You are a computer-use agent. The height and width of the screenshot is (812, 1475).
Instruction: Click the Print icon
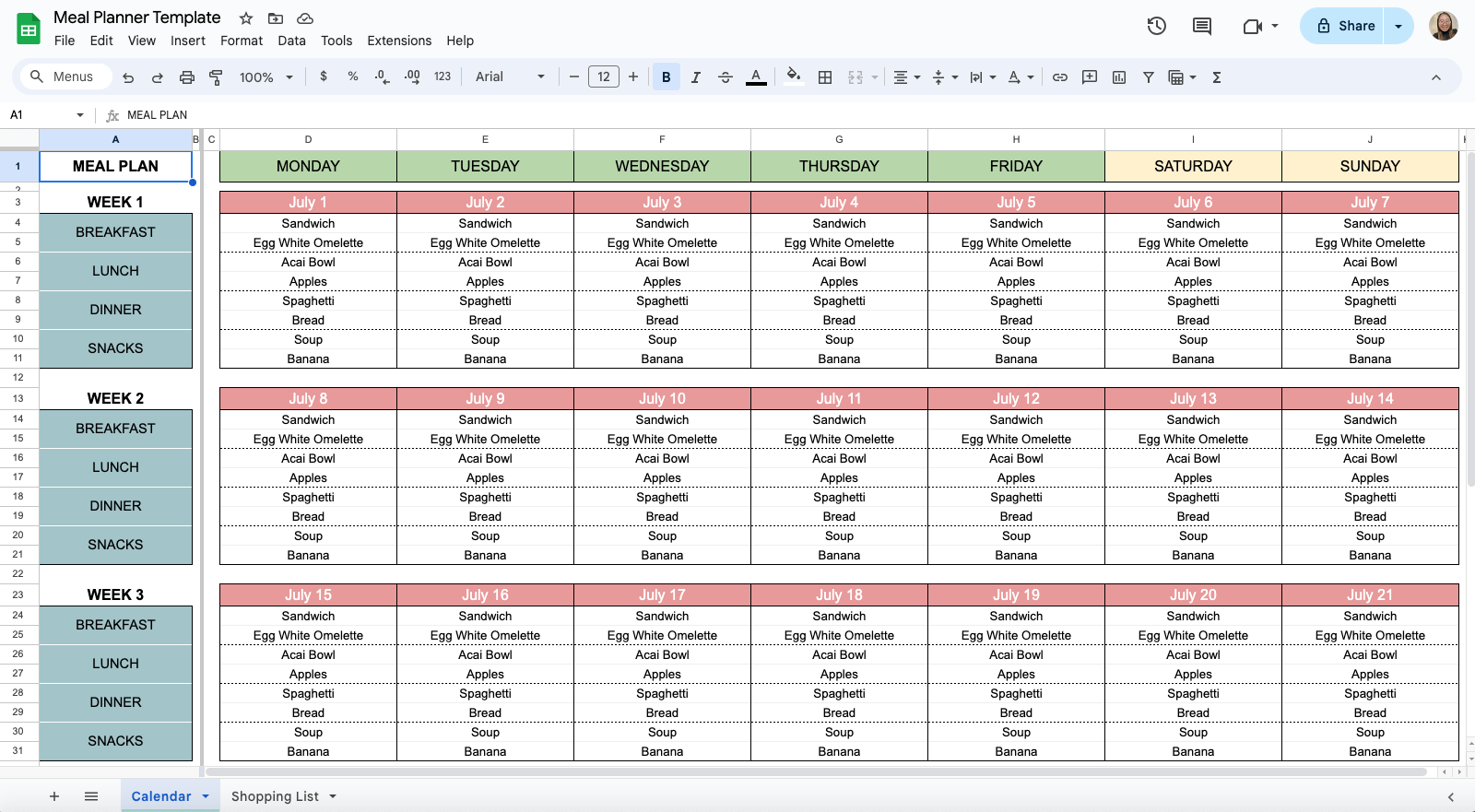pos(187,77)
